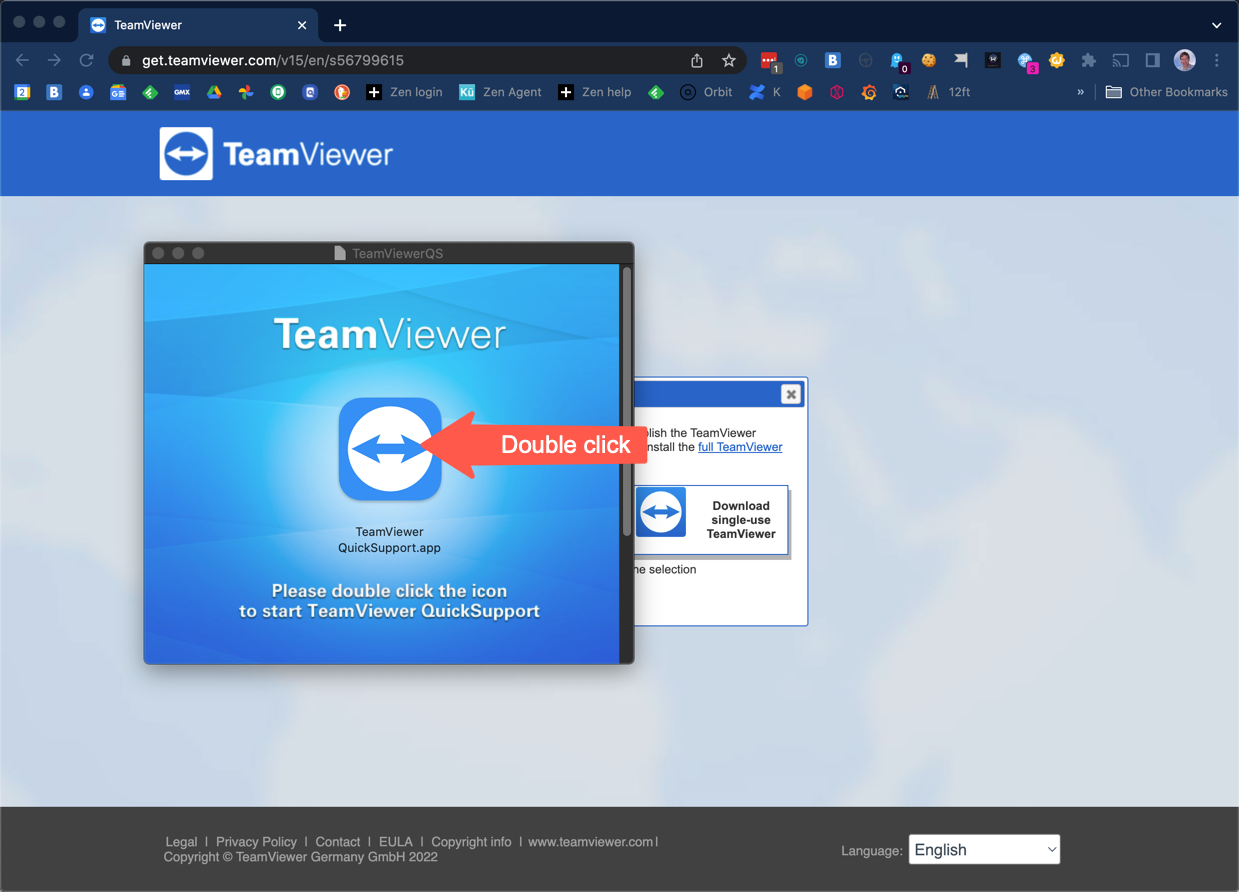Bookmark this page with the star icon

pos(729,60)
